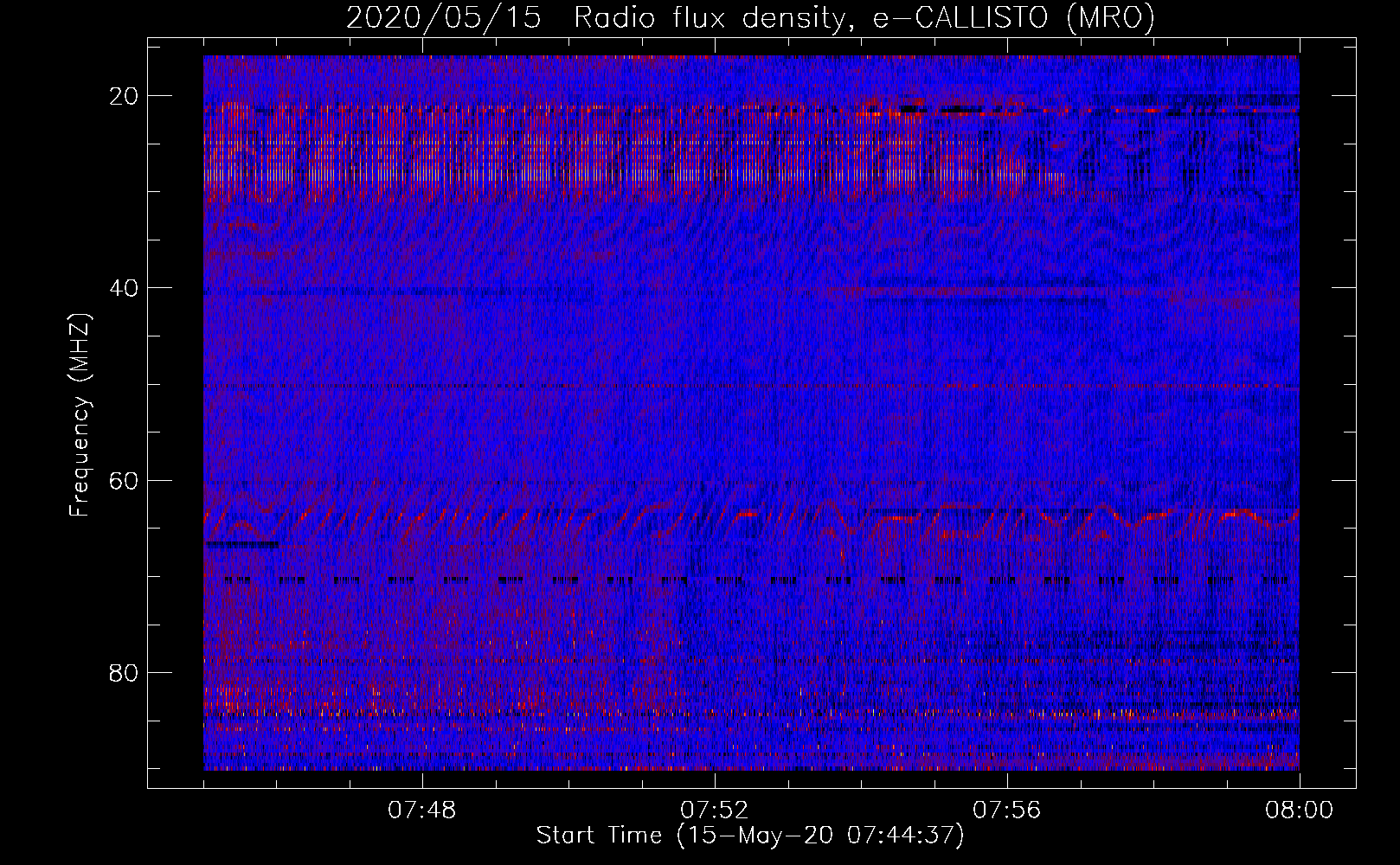Click the frequency tick label 80

click(x=125, y=672)
